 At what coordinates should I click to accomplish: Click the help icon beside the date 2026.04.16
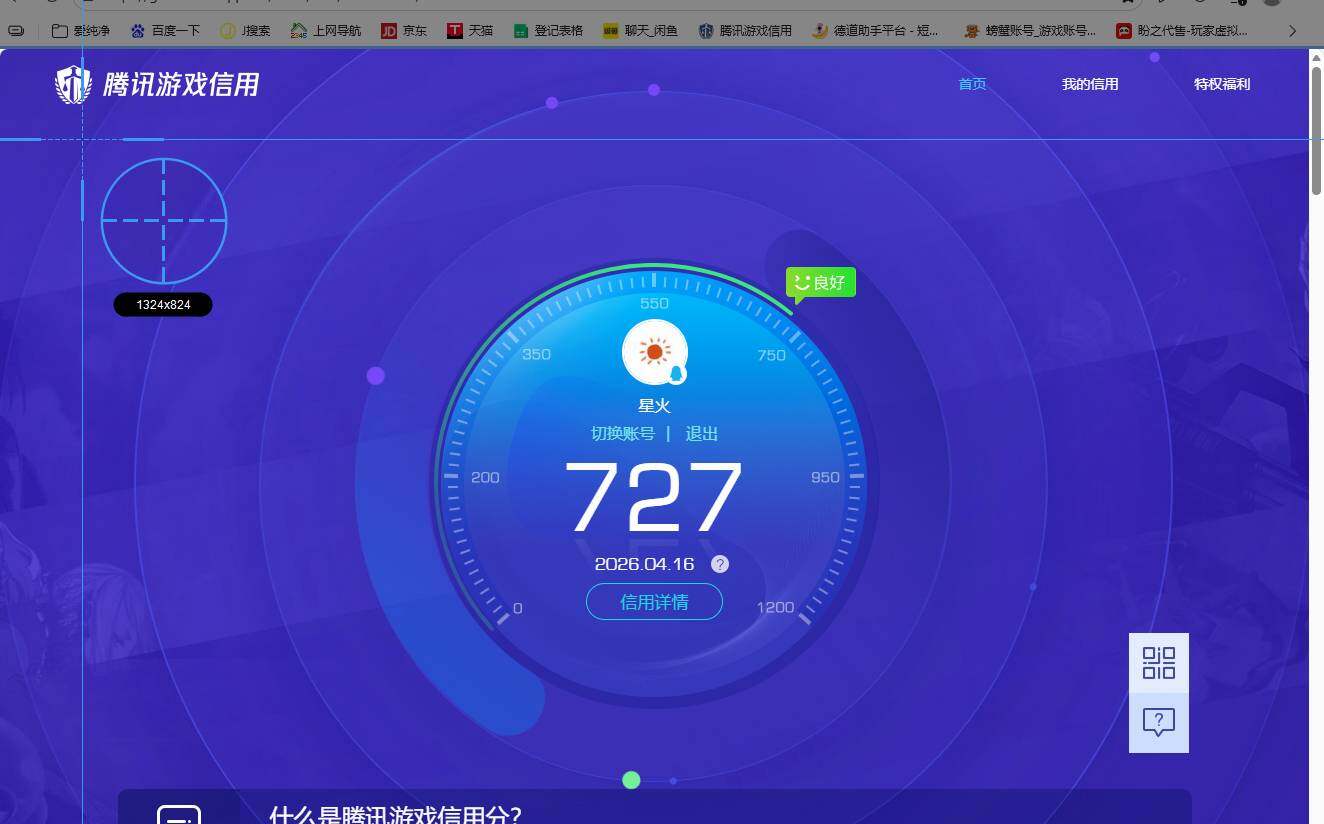(x=719, y=564)
